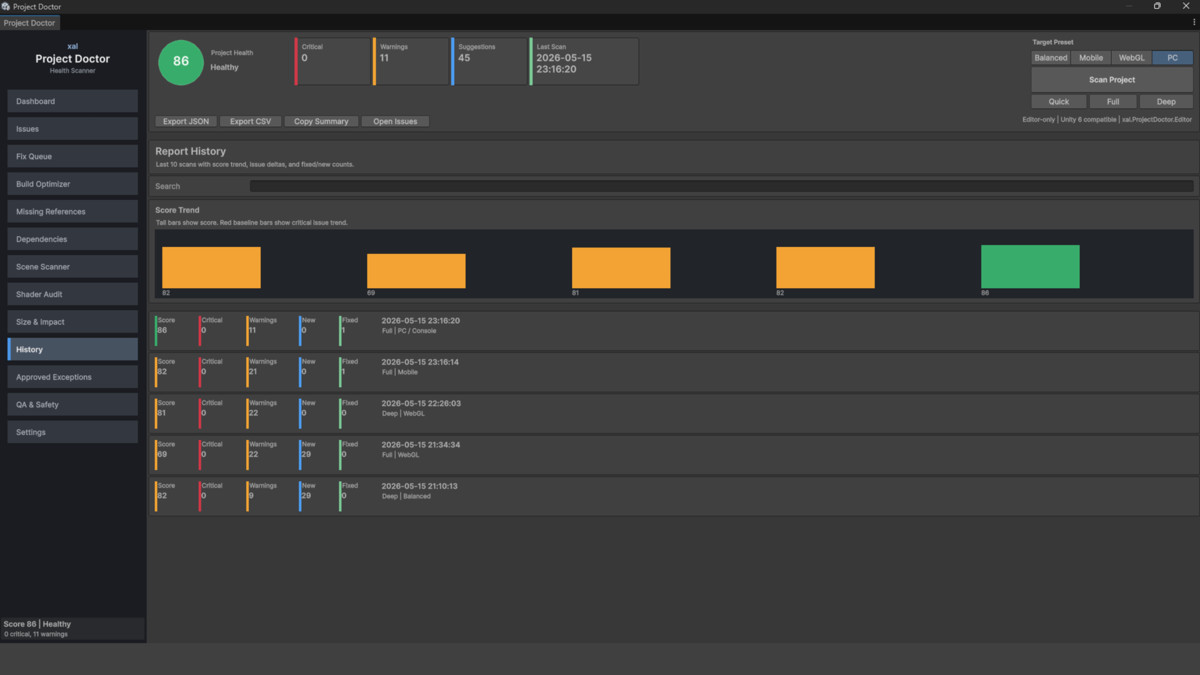Select the scan entry 2026-05-15 23:16:20
The width and height of the screenshot is (1200, 675).
click(674, 331)
